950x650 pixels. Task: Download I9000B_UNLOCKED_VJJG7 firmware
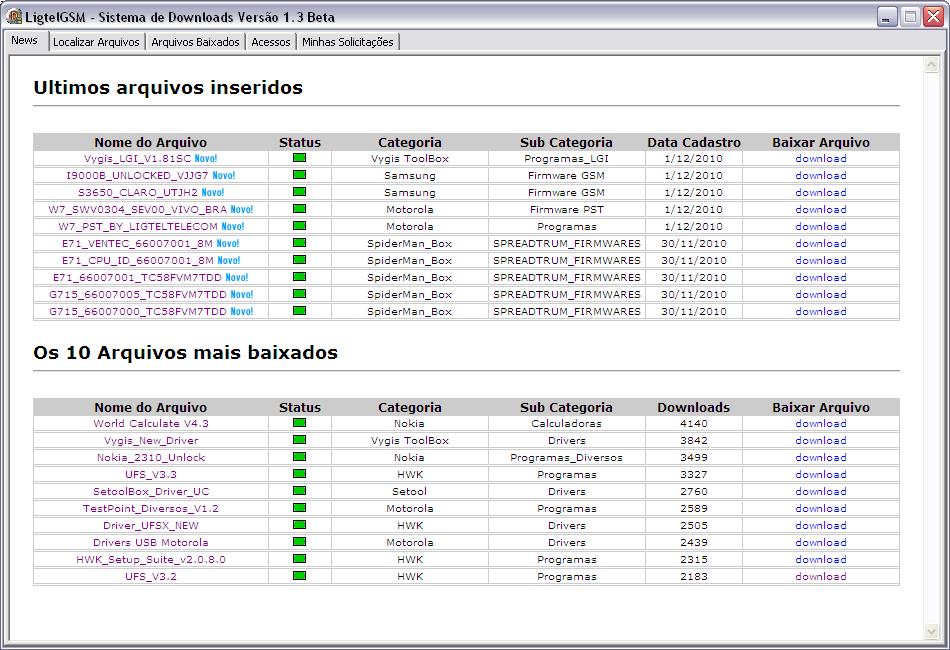pos(820,176)
